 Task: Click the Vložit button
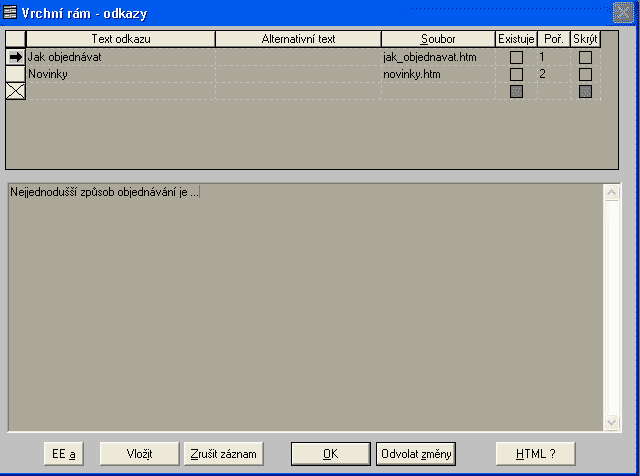click(x=140, y=454)
